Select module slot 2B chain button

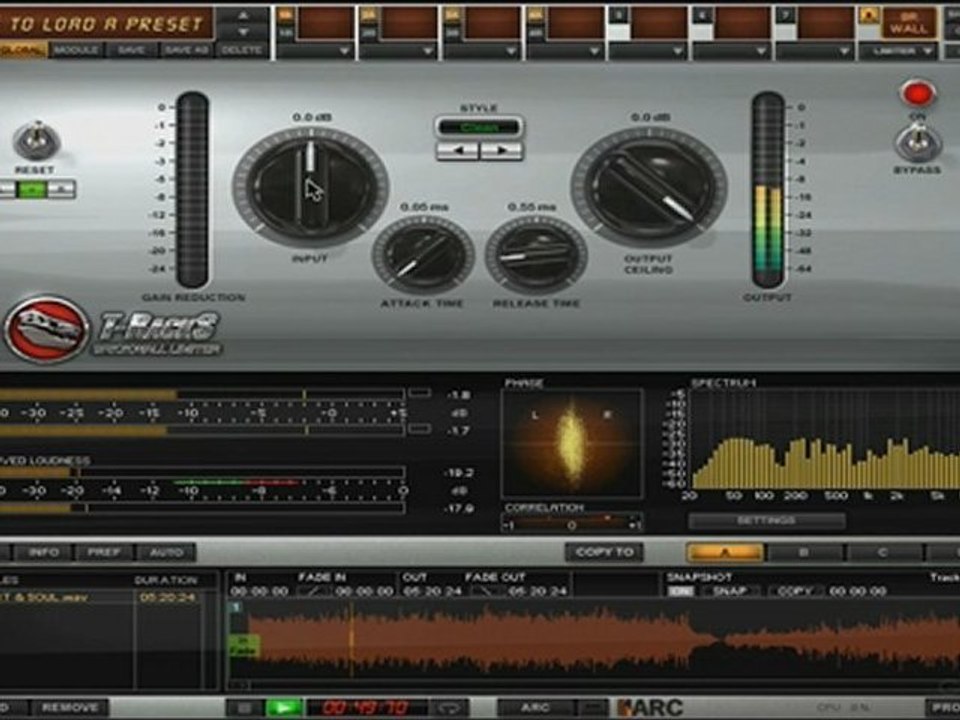click(369, 32)
